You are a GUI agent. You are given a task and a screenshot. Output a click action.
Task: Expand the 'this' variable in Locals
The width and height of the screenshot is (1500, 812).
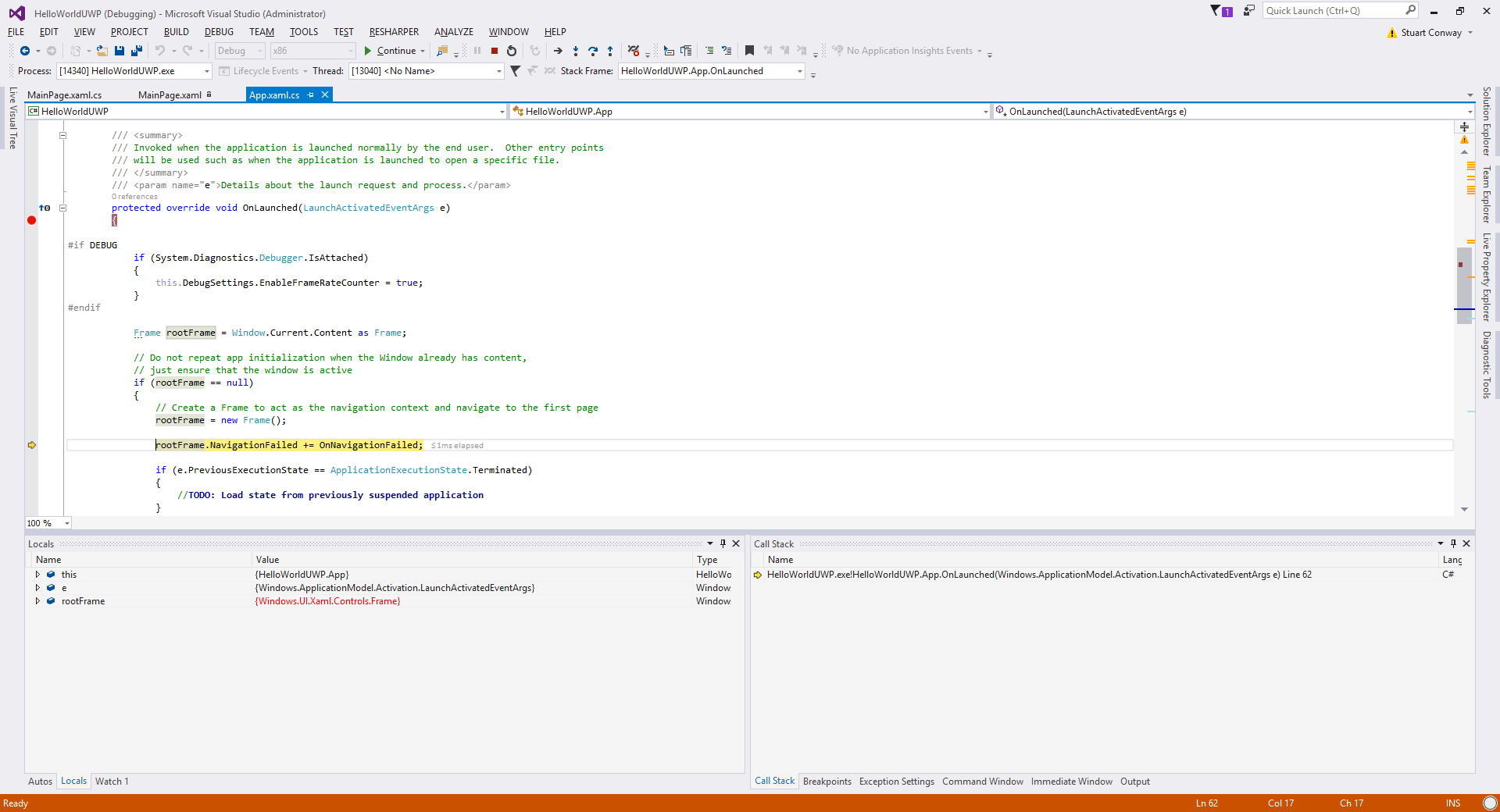coord(37,575)
